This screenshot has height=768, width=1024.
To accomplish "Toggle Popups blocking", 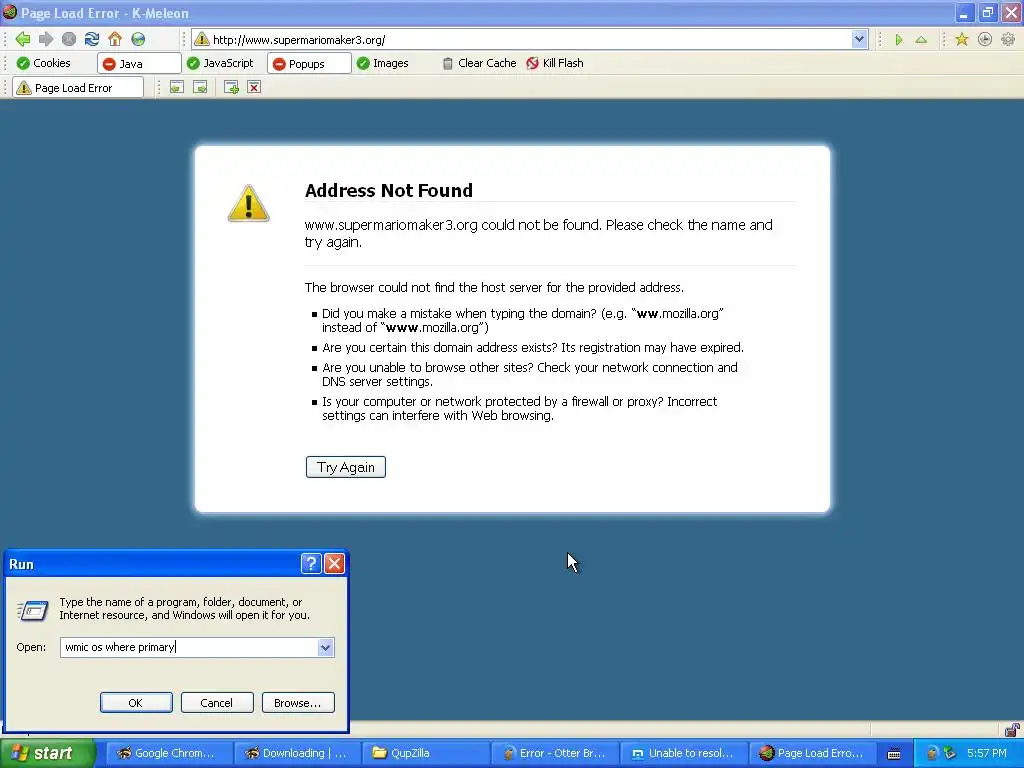I will 309,63.
